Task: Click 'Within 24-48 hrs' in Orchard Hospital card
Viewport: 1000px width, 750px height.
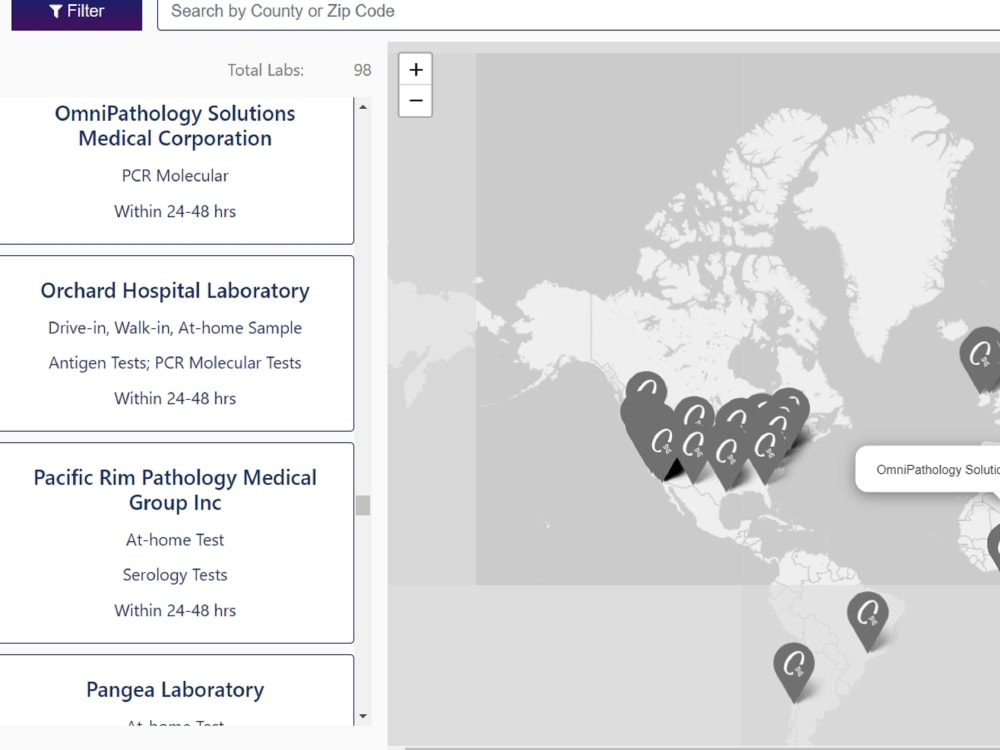Action: click(175, 399)
